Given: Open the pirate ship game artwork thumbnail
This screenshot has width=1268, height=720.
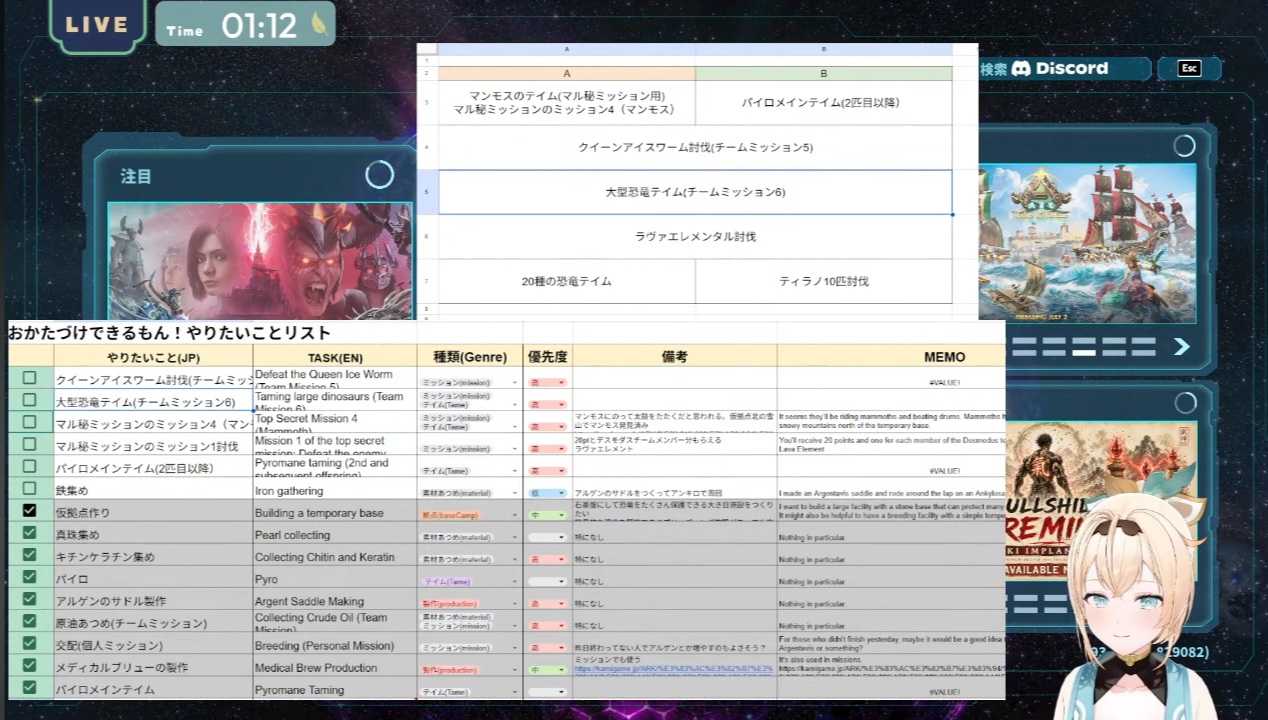Looking at the screenshot, I should point(1086,243).
